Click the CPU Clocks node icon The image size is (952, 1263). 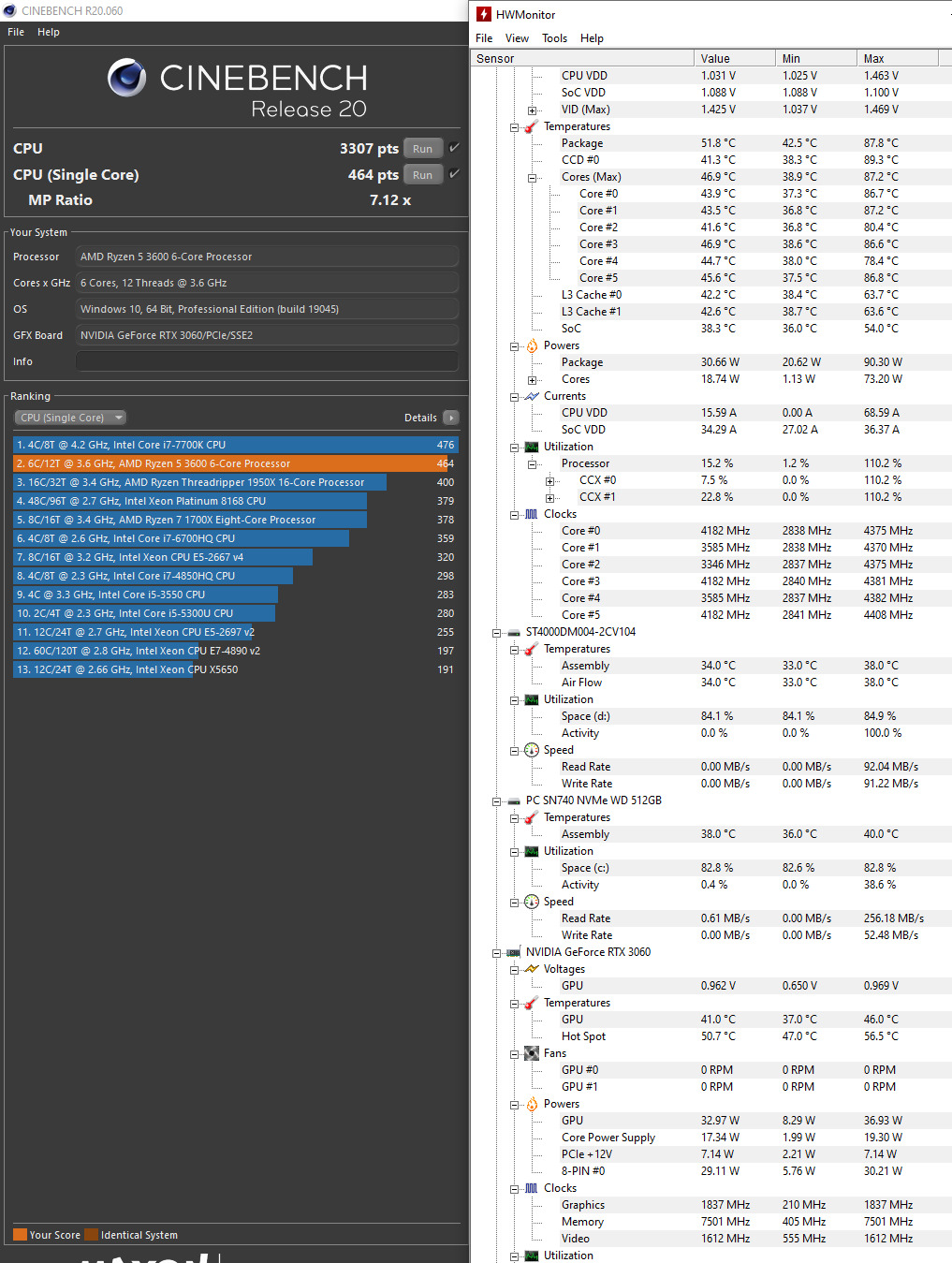click(532, 514)
